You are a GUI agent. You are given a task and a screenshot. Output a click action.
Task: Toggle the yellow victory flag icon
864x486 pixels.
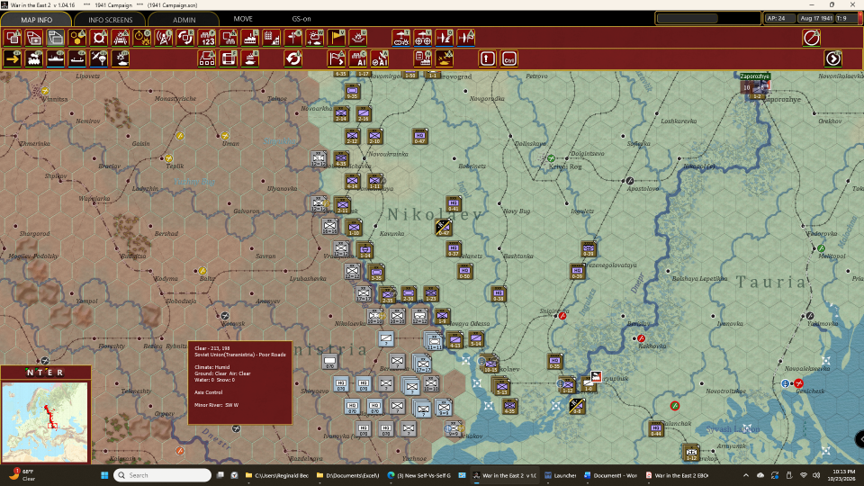pyautogui.click(x=337, y=38)
